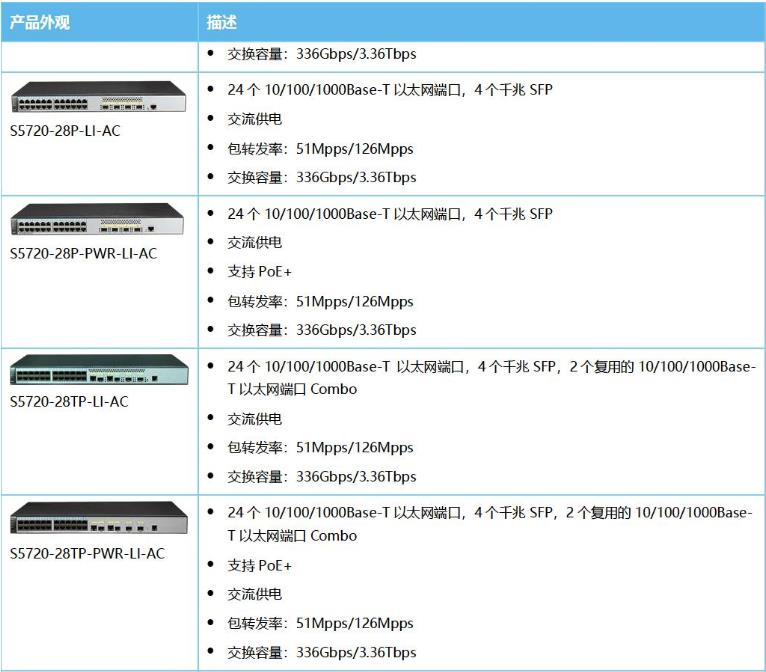Click the Combo port description for S5720-28TP-LI-AC

491,378
